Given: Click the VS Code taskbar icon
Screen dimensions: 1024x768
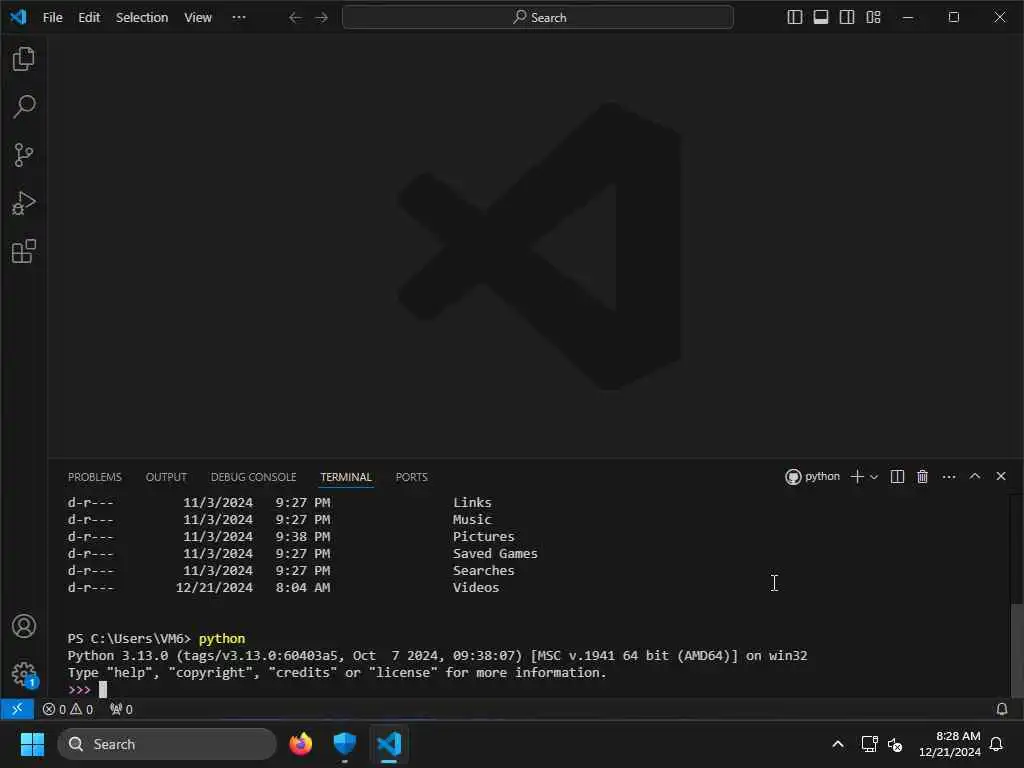Looking at the screenshot, I should click(x=389, y=744).
